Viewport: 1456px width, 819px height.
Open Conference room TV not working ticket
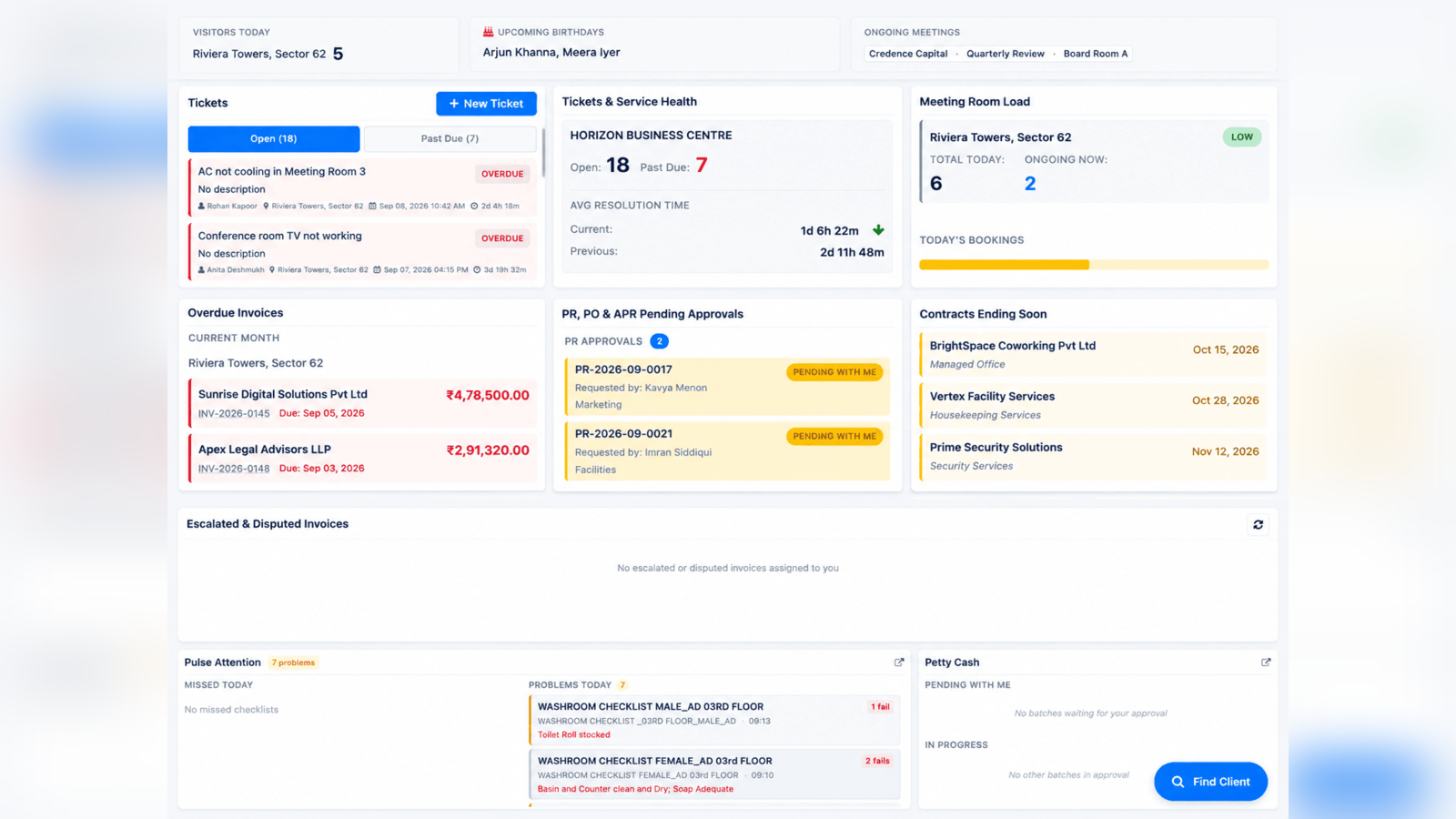click(362, 251)
